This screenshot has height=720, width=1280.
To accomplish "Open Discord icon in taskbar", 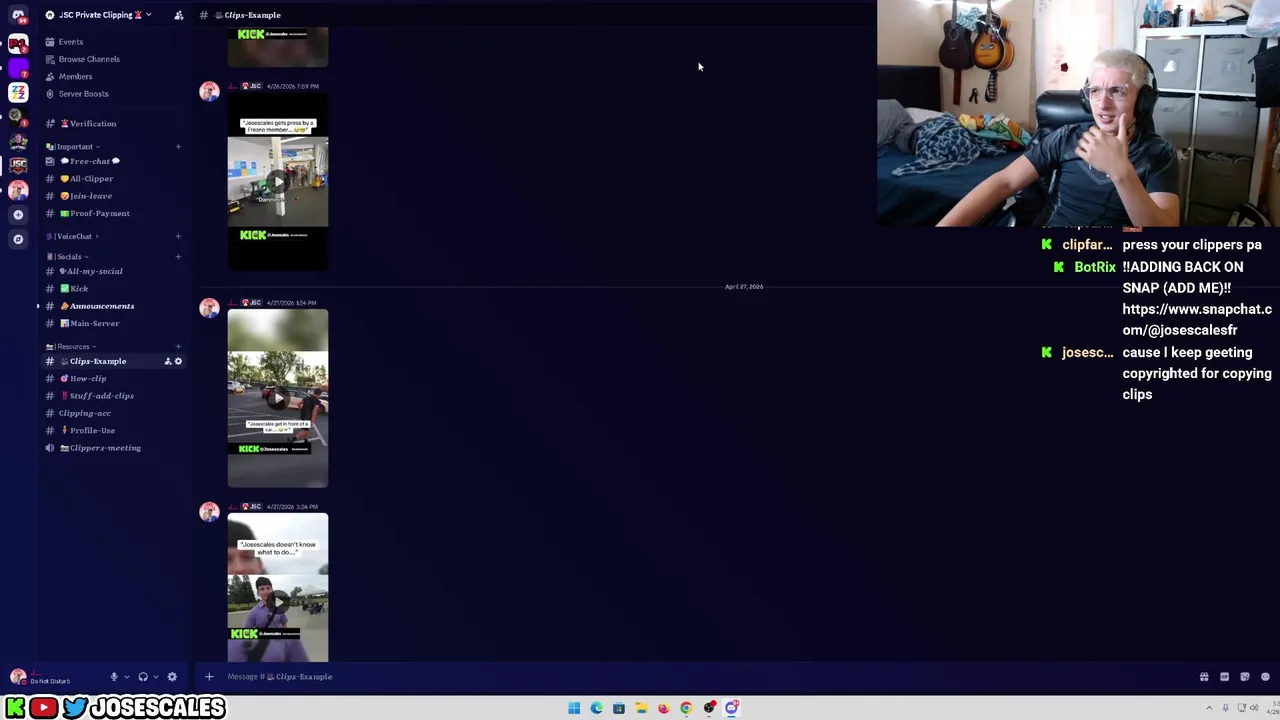I will [x=731, y=708].
